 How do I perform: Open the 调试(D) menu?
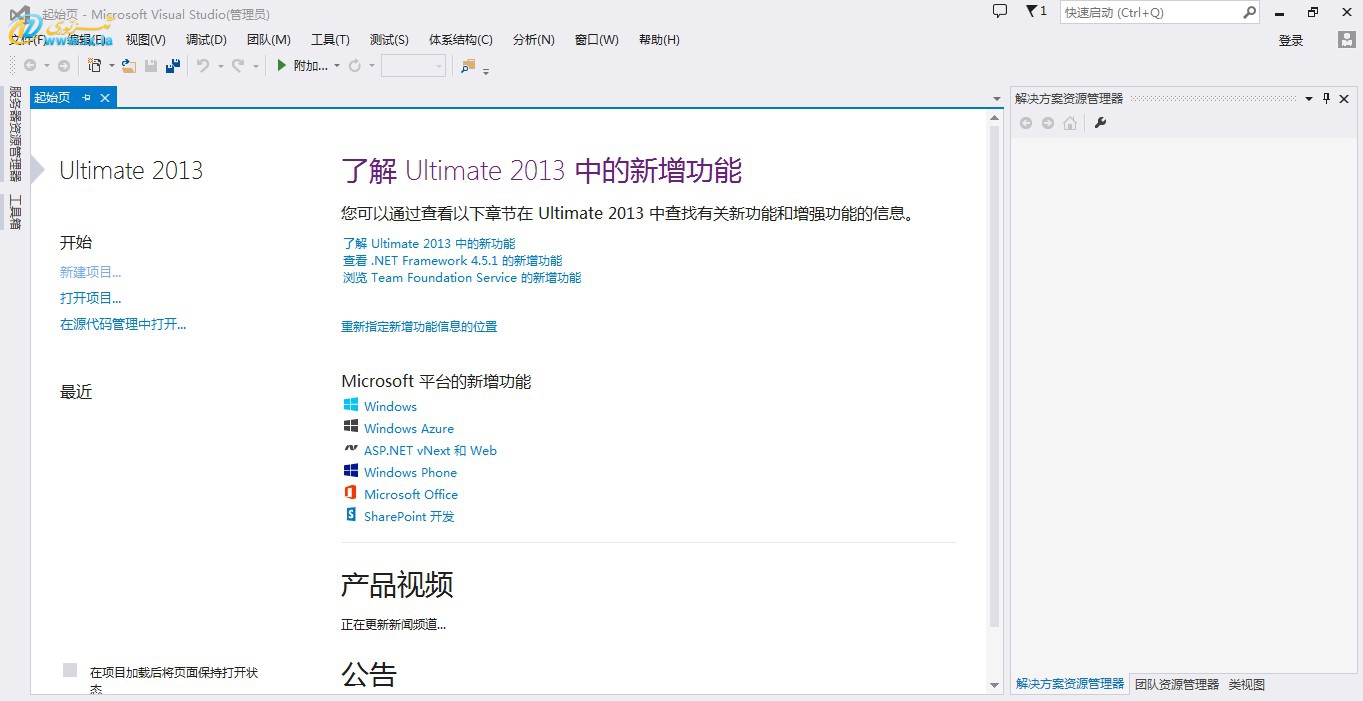pos(206,40)
